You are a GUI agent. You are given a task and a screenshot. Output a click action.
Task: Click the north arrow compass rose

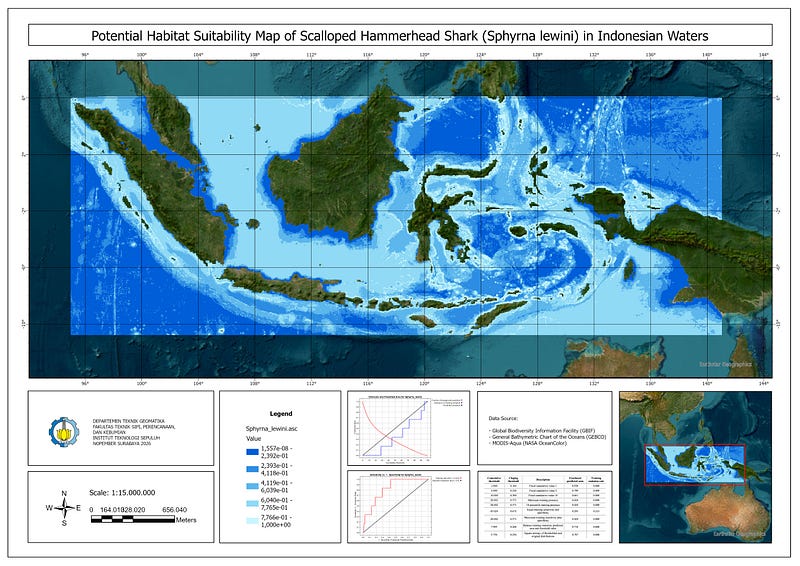pos(64,508)
